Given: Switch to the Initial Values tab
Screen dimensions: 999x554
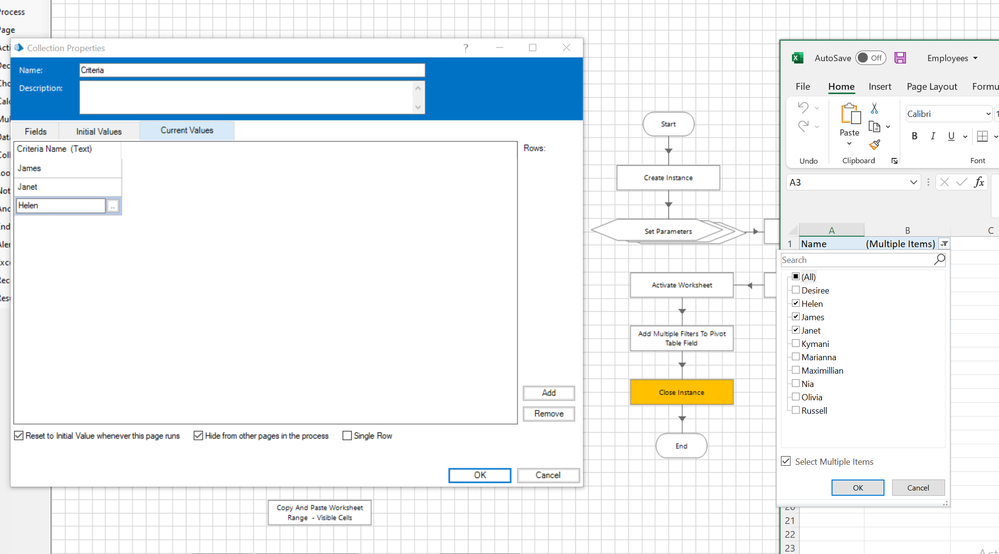Looking at the screenshot, I should 99,131.
